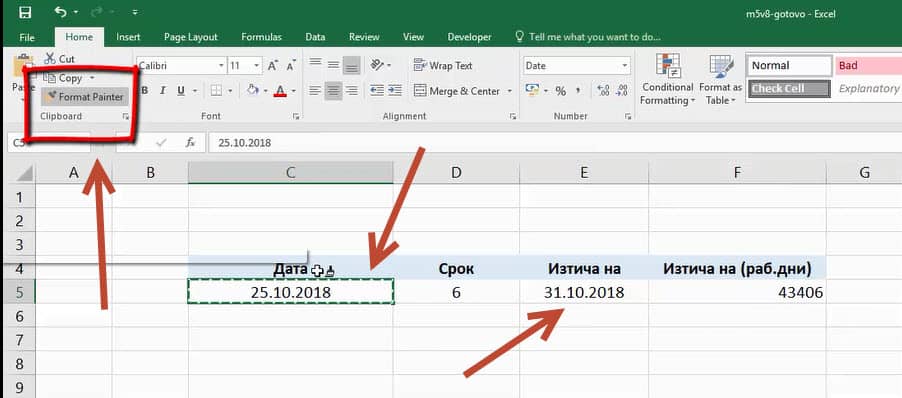Screen dimensions: 902x398
Task: Apply Percent Style to the cell
Action: (561, 91)
